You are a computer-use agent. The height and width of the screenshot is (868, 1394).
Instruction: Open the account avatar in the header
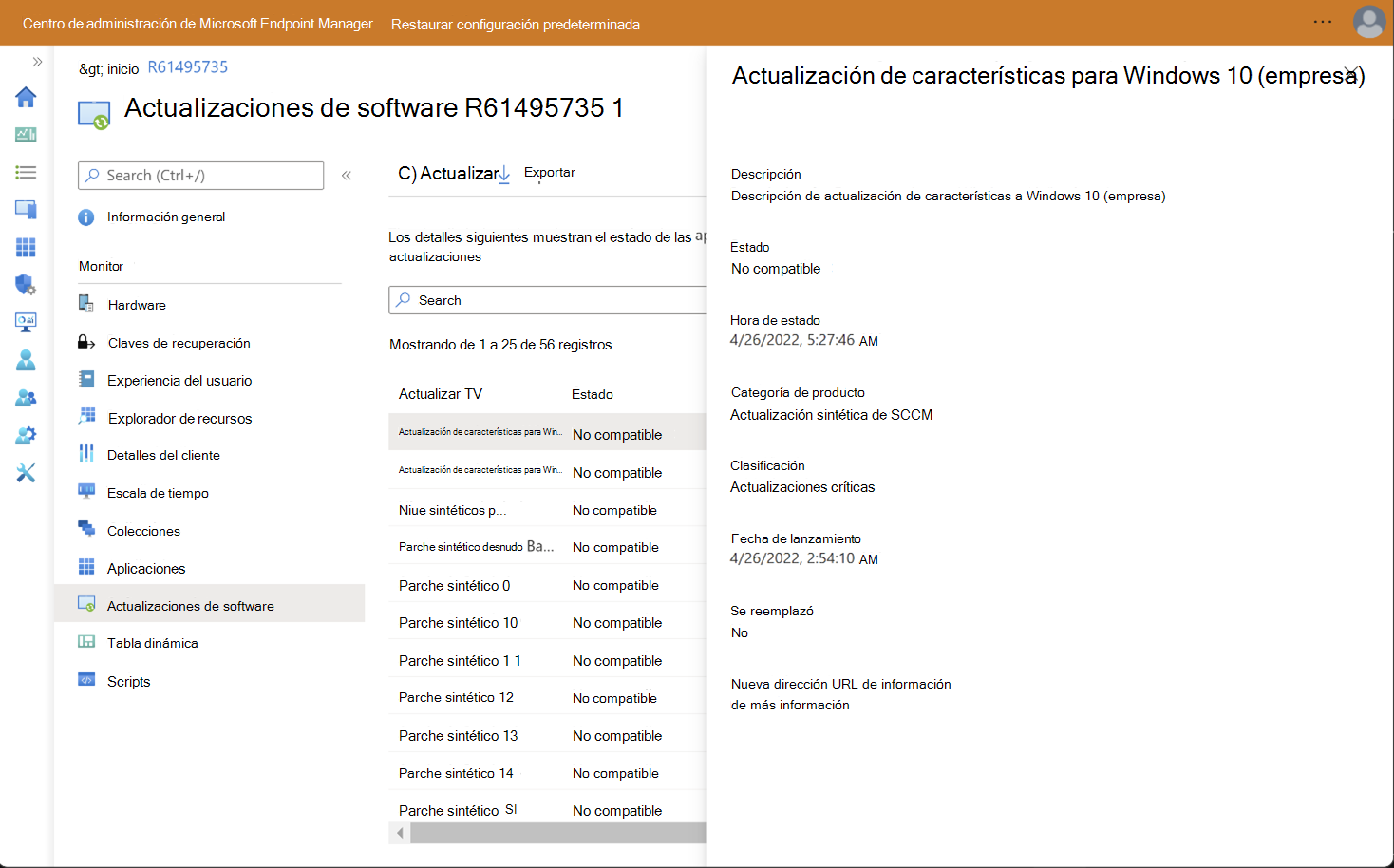click(1369, 22)
